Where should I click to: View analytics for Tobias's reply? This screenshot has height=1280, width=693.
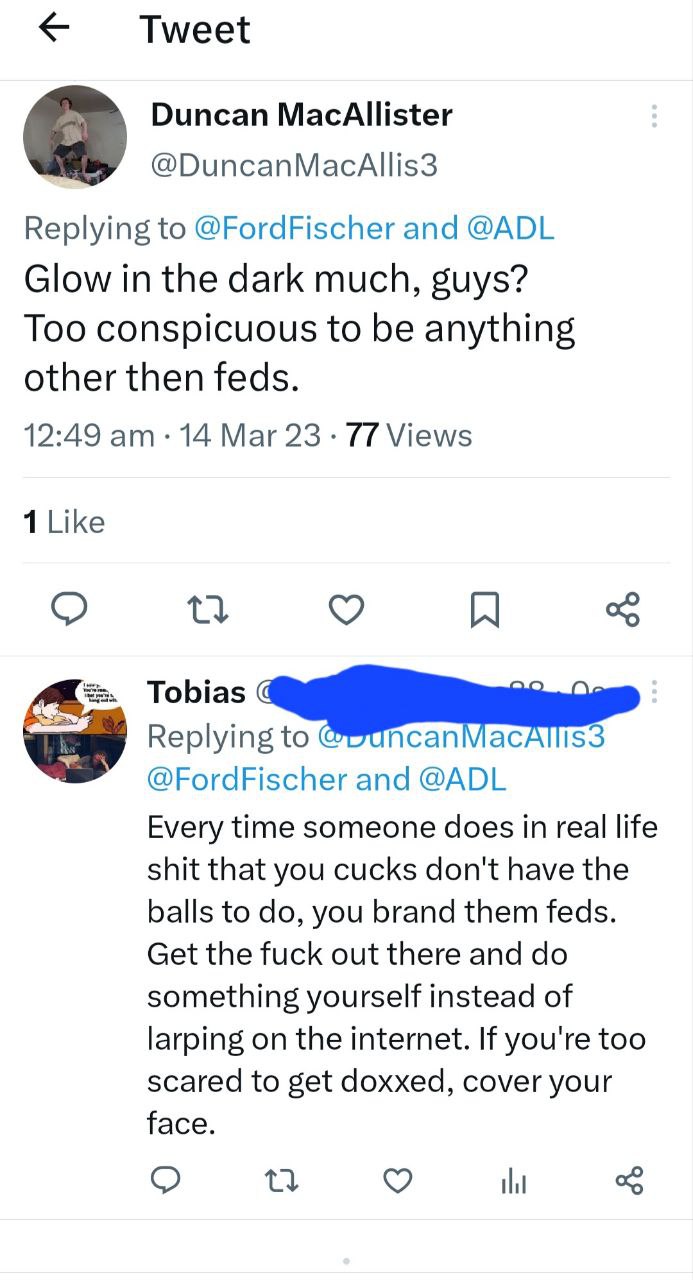(514, 1183)
